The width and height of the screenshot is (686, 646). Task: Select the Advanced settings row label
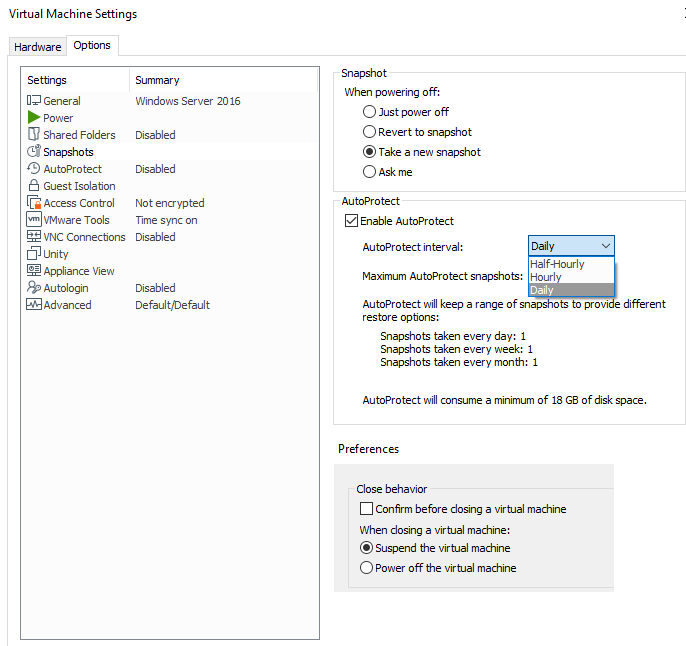coord(67,305)
